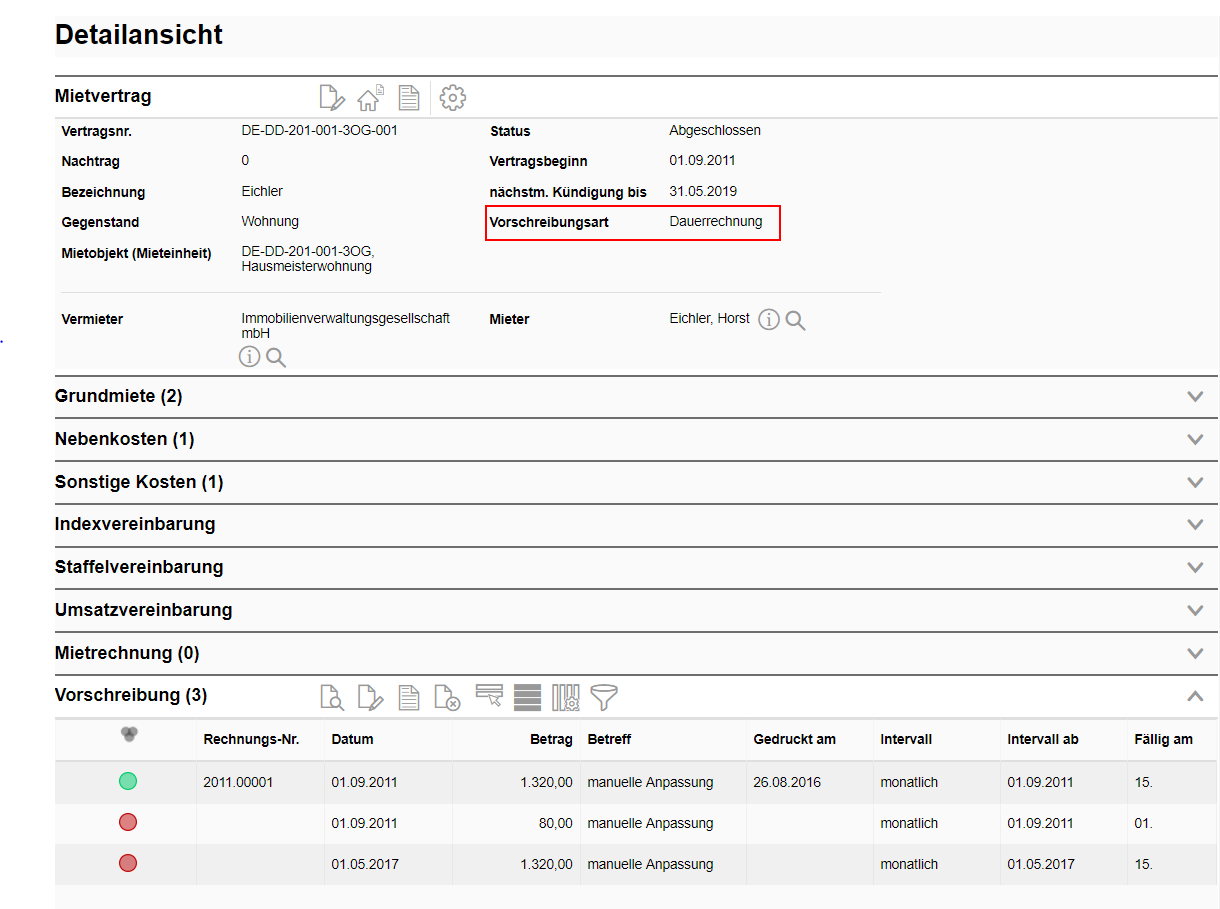Click the house icon in Mietvertrag toolbar
Viewport: 1220px width, 909px height.
370,98
